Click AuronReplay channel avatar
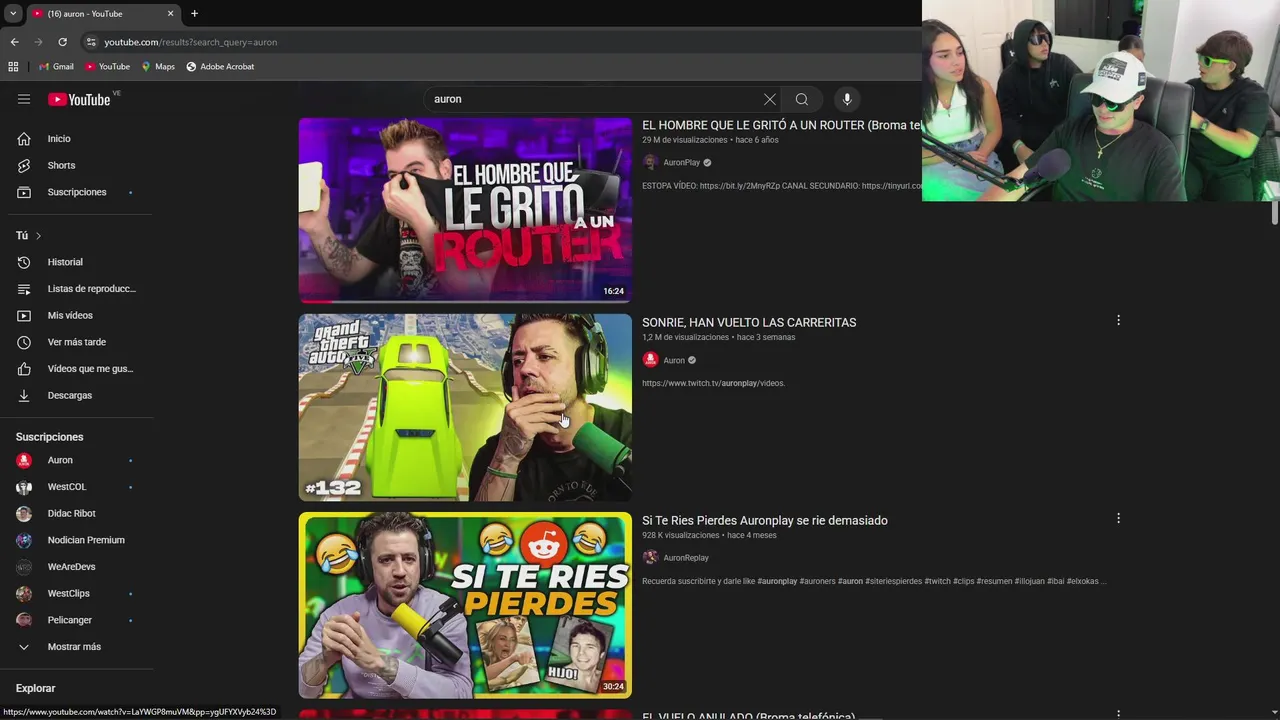Image resolution: width=1280 pixels, height=720 pixels. click(x=650, y=557)
